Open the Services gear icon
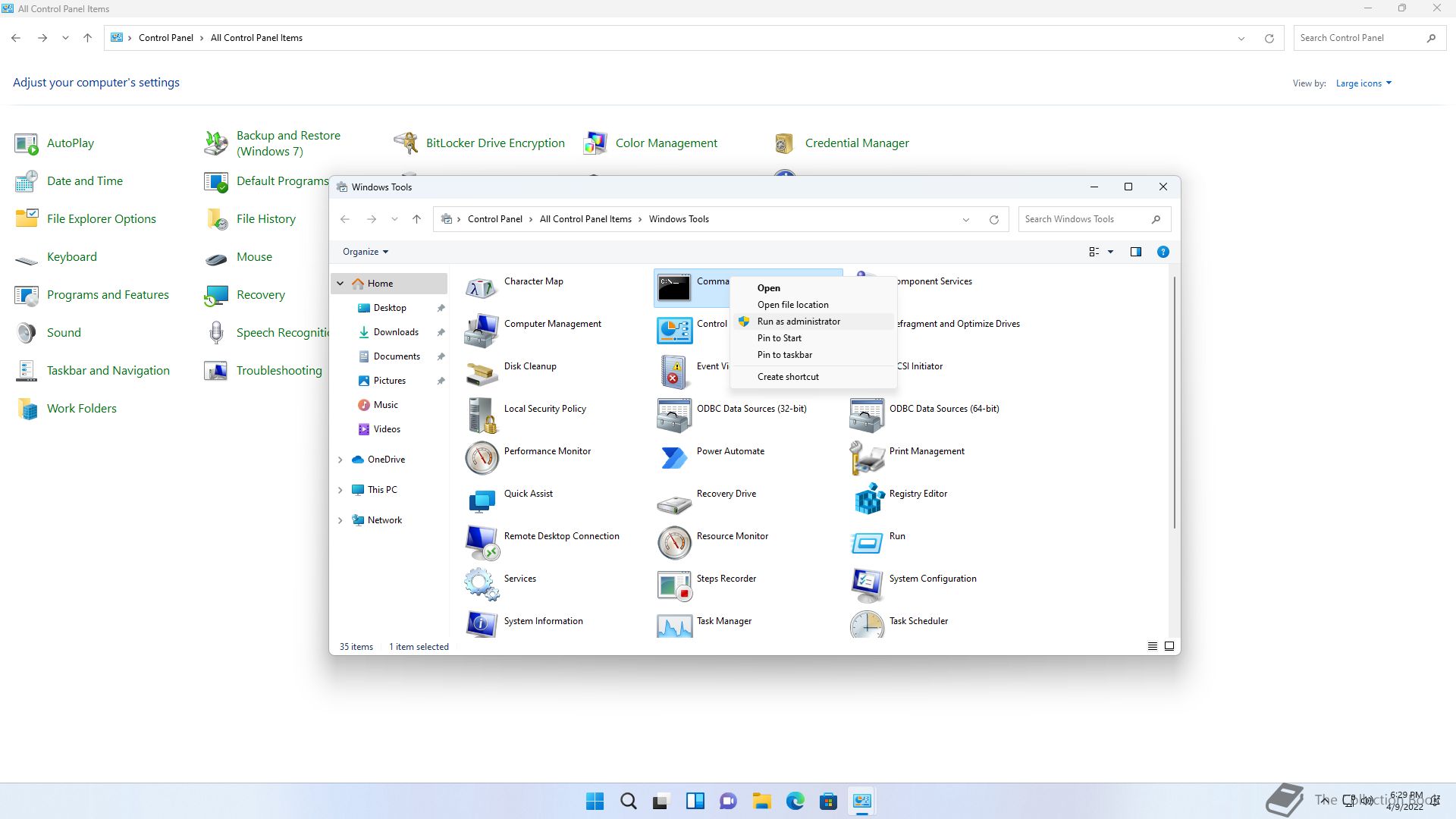This screenshot has width=1456, height=819. point(482,585)
